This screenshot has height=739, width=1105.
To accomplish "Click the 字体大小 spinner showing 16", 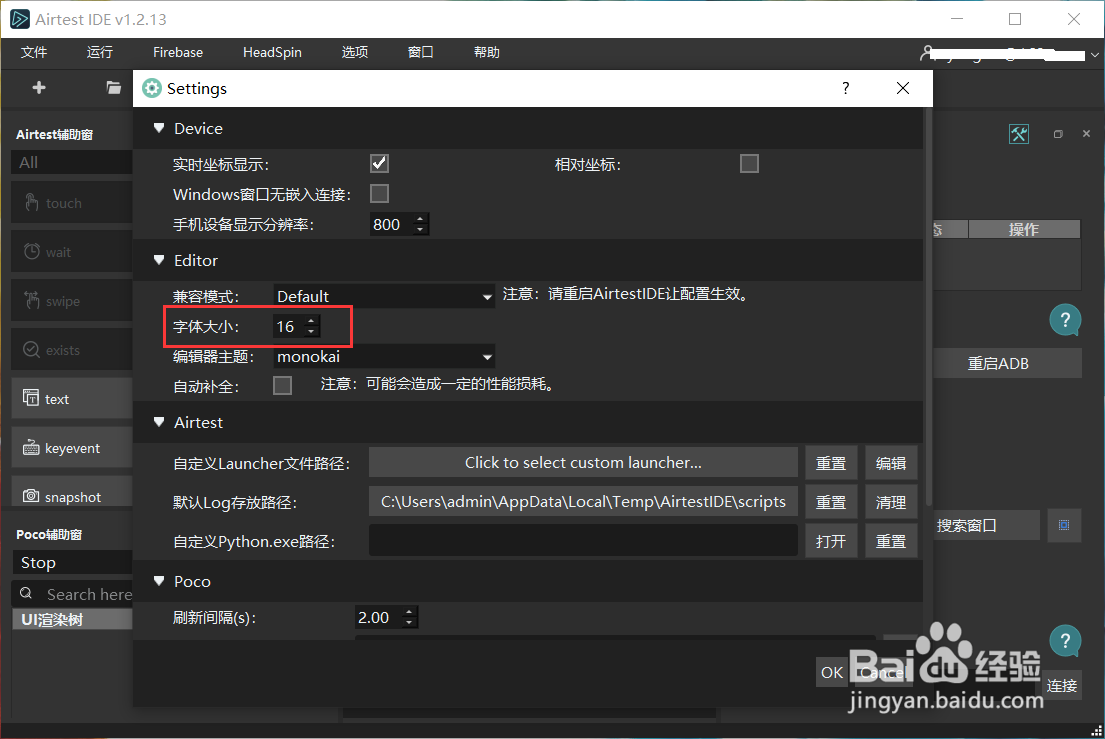I will [x=297, y=326].
